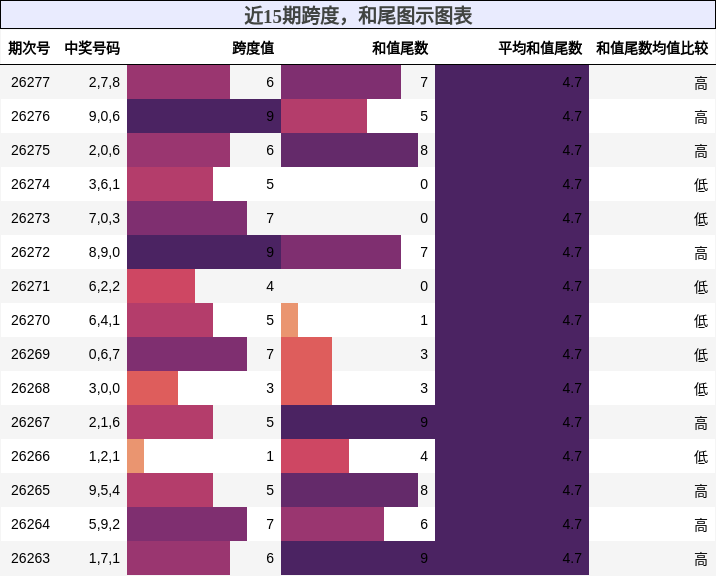Screen dimensions: 716x576
Task: Click the 低 comparison in row 26266
Action: coord(701,457)
